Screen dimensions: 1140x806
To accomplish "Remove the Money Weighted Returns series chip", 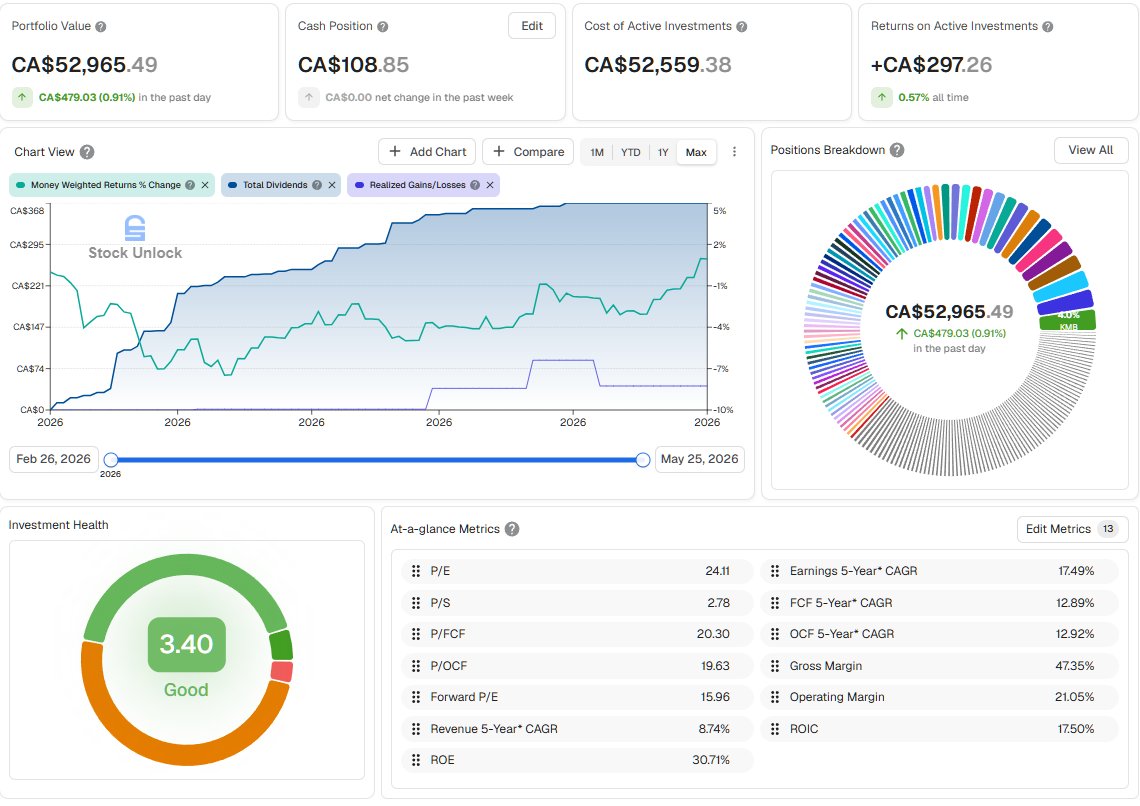I will click(205, 185).
